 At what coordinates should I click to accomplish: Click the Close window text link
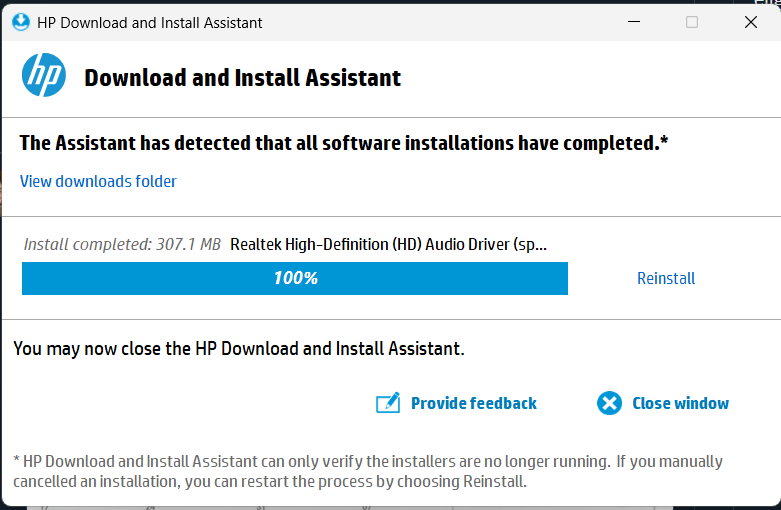click(x=680, y=403)
